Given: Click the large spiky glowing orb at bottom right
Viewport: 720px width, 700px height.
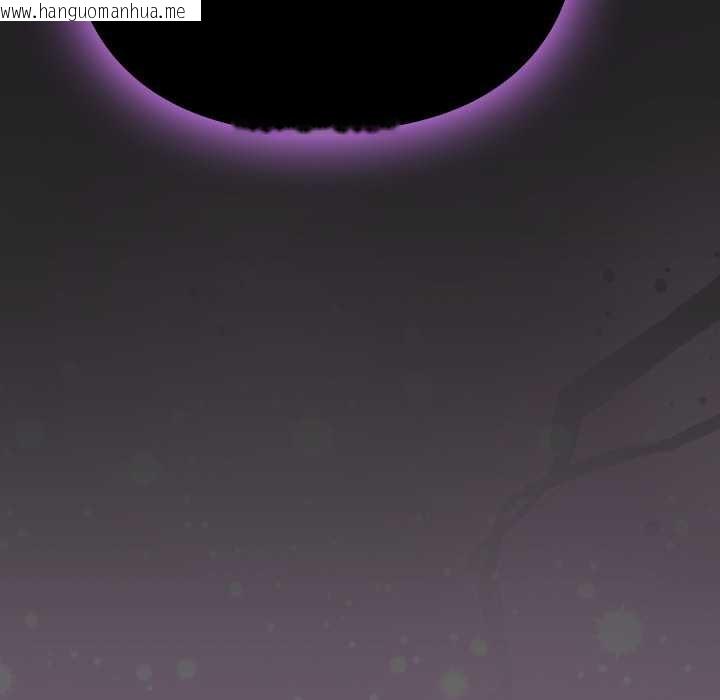Looking at the screenshot, I should (x=619, y=630).
